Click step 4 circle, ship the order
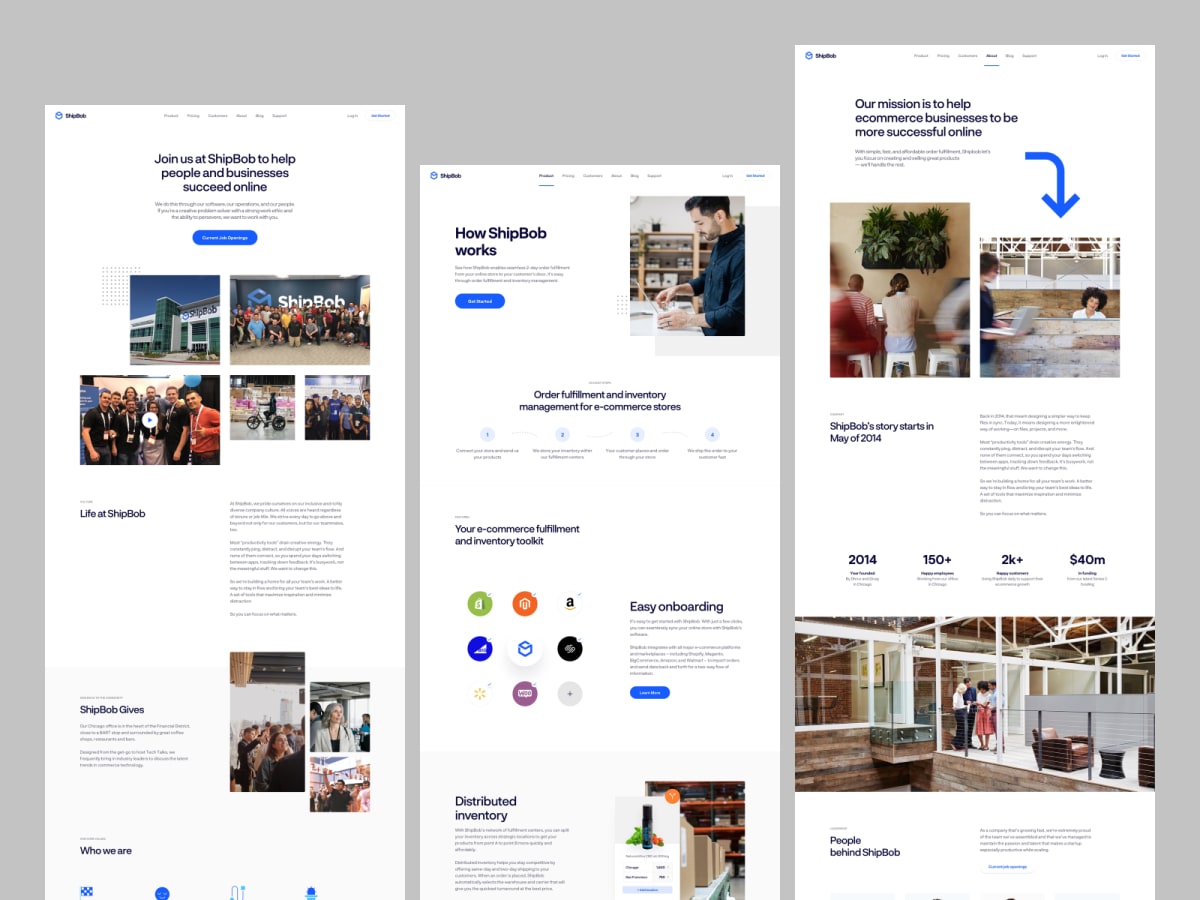Screen dimensions: 1200x900 pyautogui.click(x=712, y=435)
